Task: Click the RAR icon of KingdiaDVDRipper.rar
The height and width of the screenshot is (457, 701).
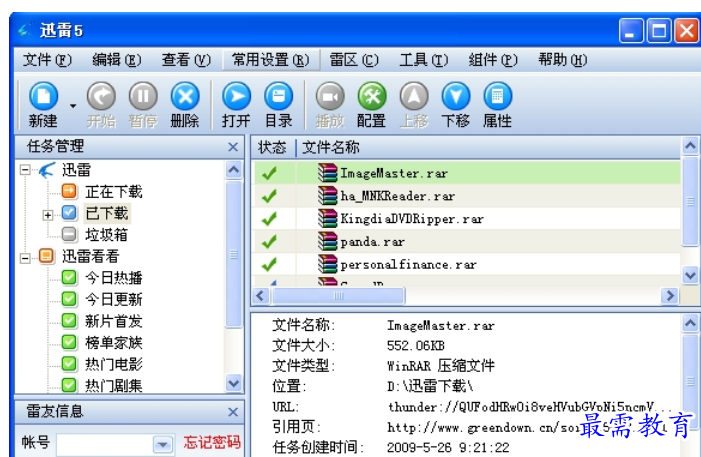Action: point(327,219)
